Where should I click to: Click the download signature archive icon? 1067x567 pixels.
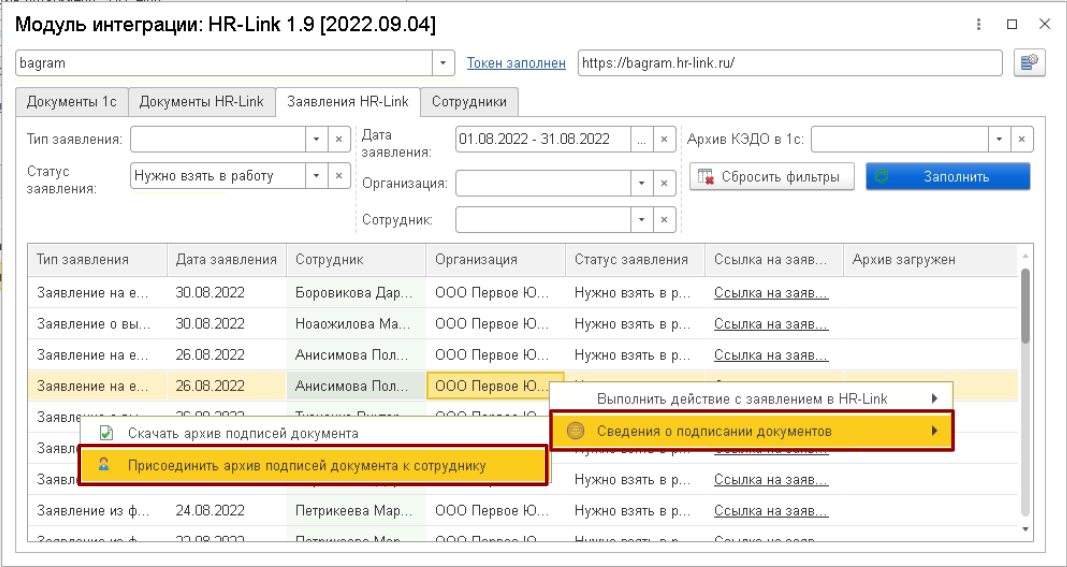click(x=105, y=433)
